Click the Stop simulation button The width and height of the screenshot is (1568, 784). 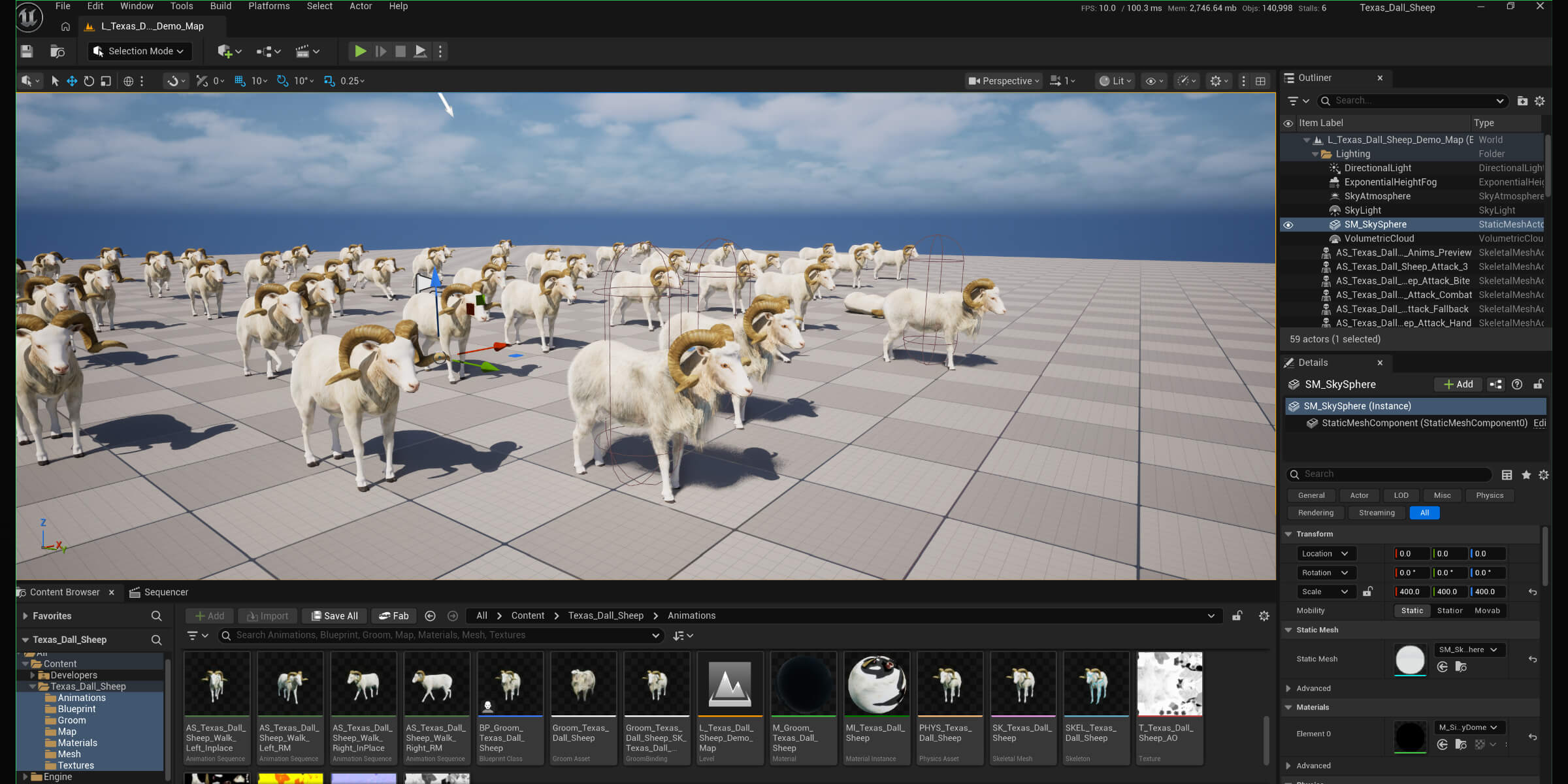(x=400, y=51)
